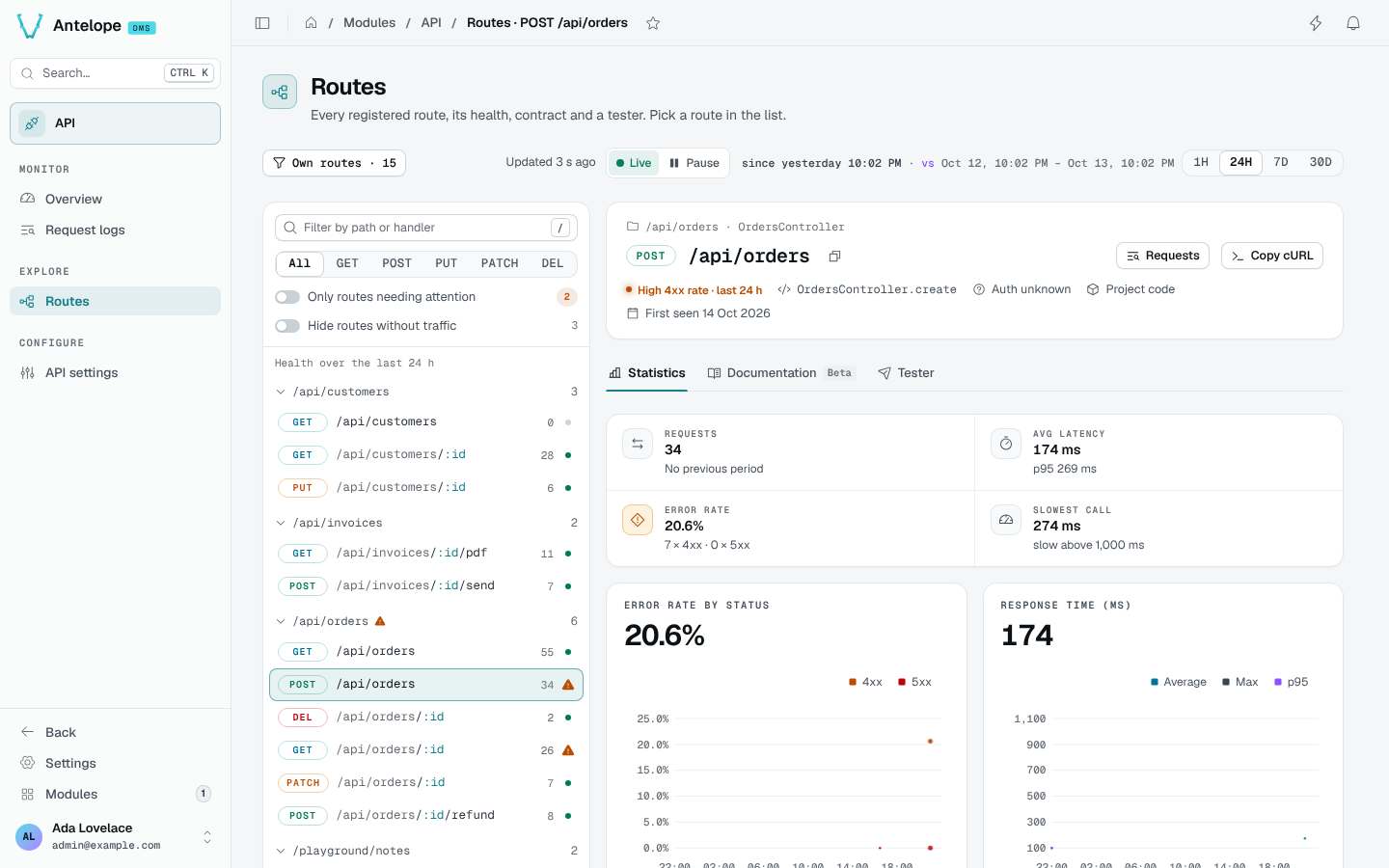Focus the Filter by path or handler field
Viewport: 1389px width, 868px height.
tap(426, 228)
